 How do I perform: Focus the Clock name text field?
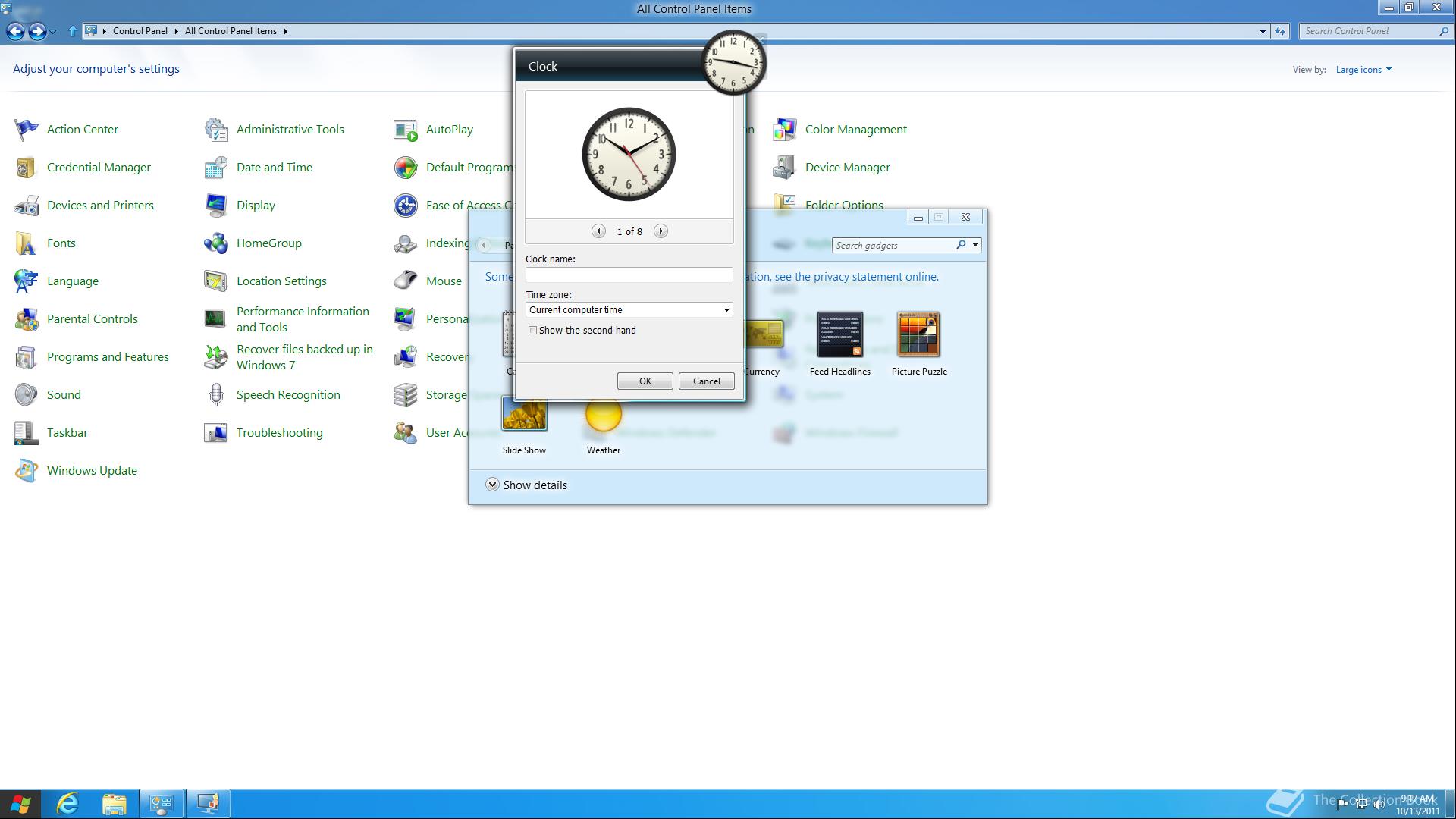(629, 275)
